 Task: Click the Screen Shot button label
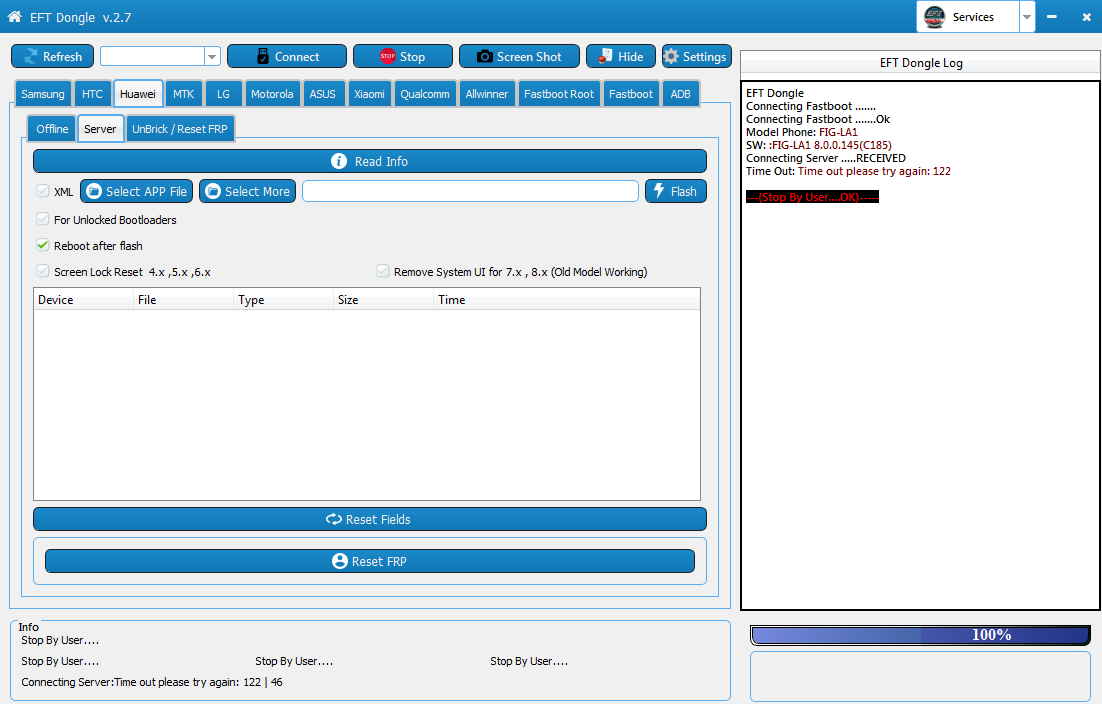point(529,57)
